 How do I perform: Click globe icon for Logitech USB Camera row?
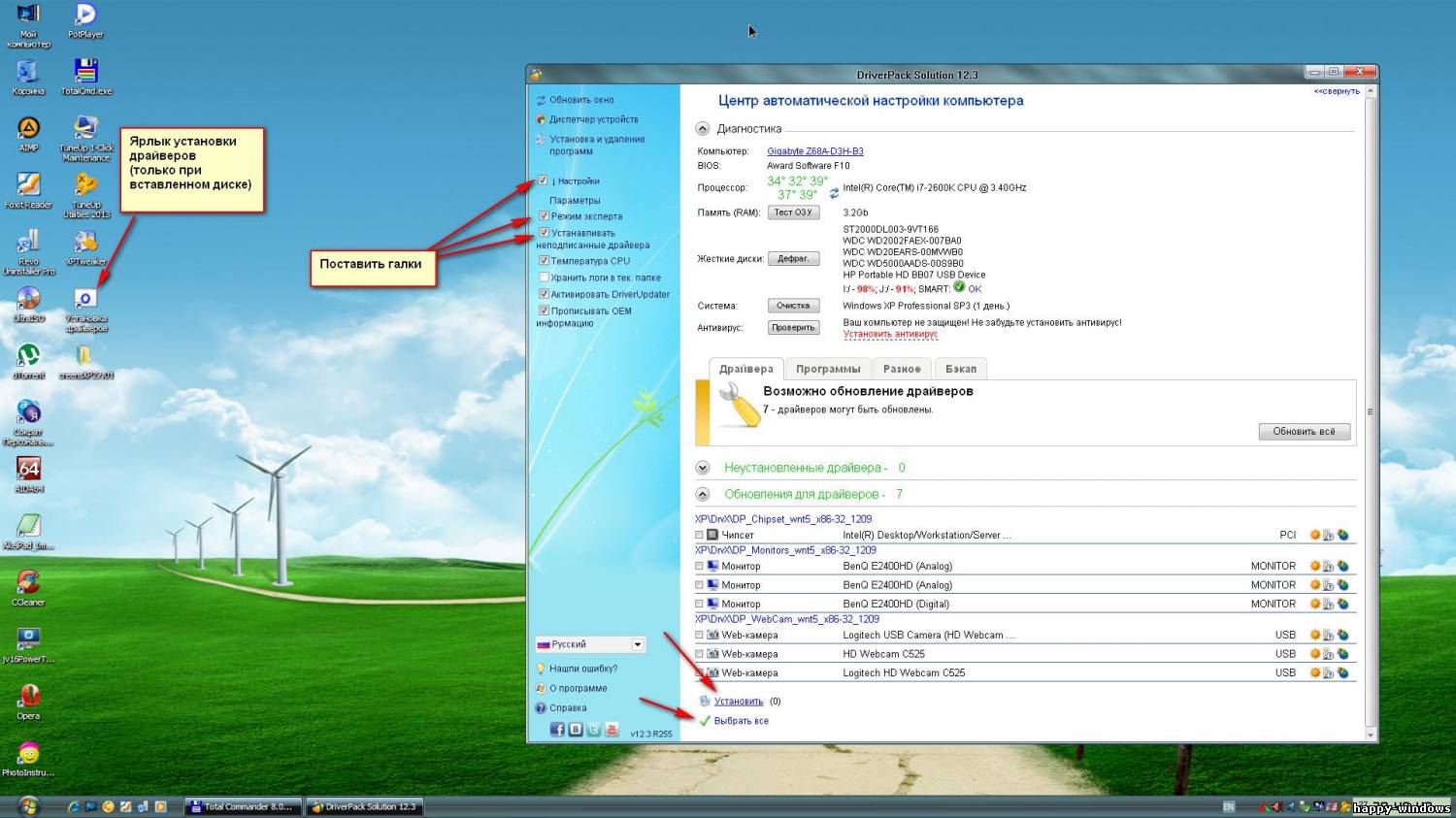[x=1343, y=635]
